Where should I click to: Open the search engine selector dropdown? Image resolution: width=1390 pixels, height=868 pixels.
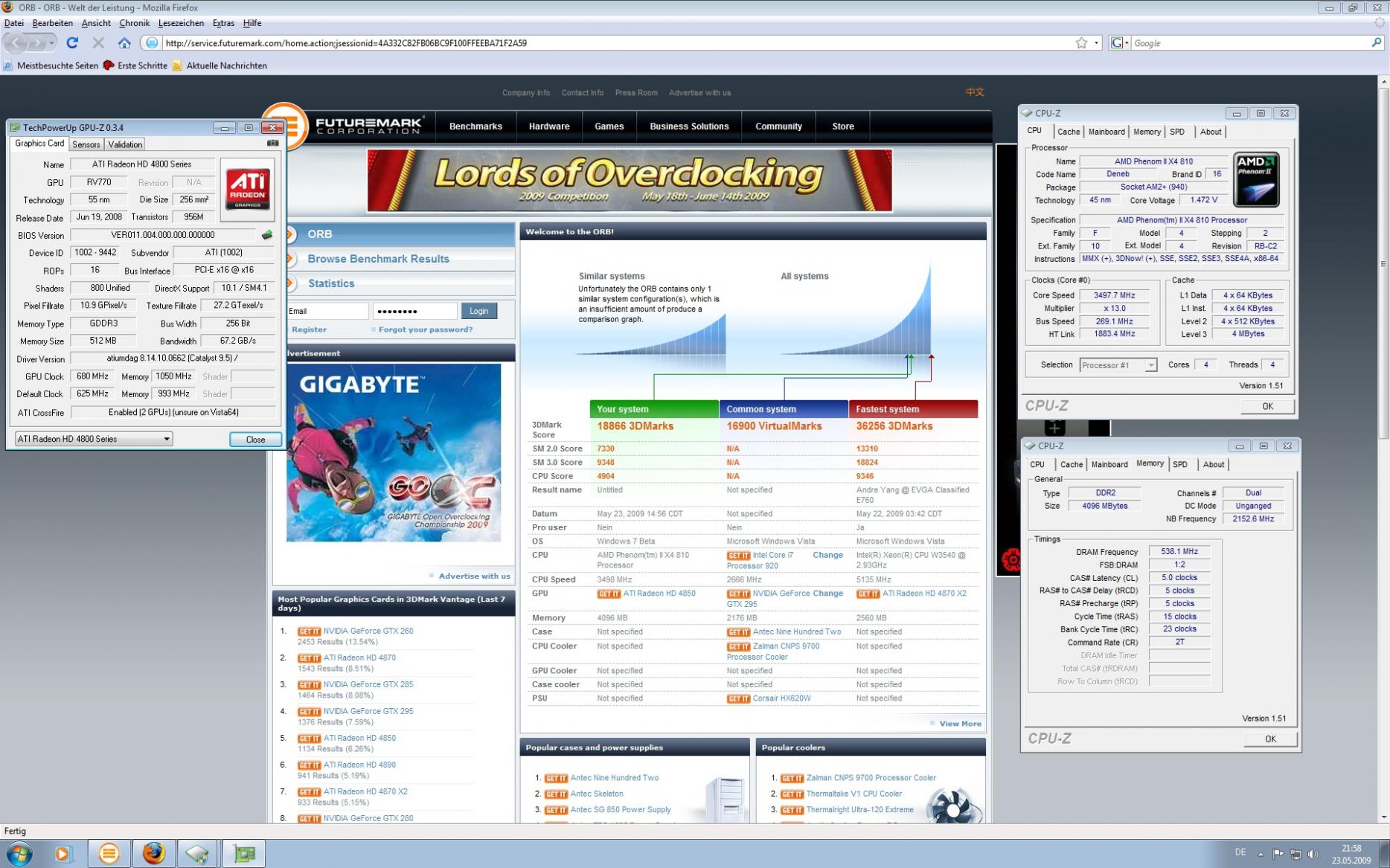(x=1119, y=43)
